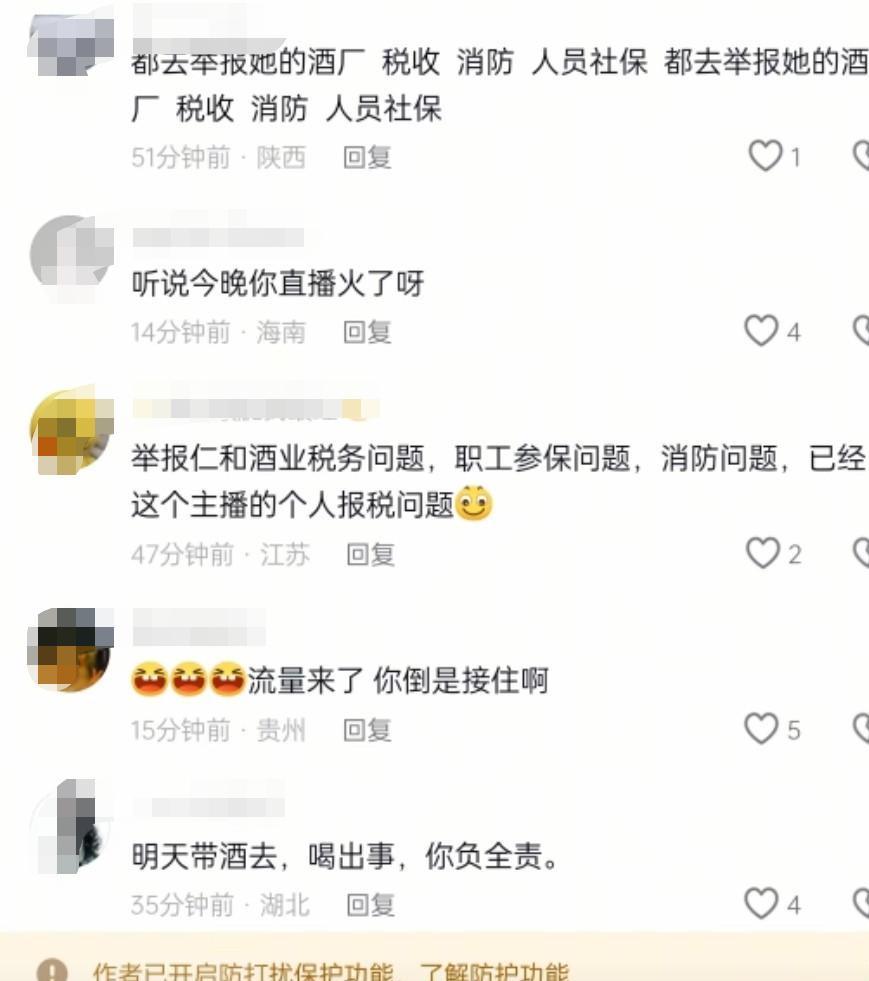Open the profile picture of the 海南 commenter
869x981 pixels.
click(x=71, y=257)
